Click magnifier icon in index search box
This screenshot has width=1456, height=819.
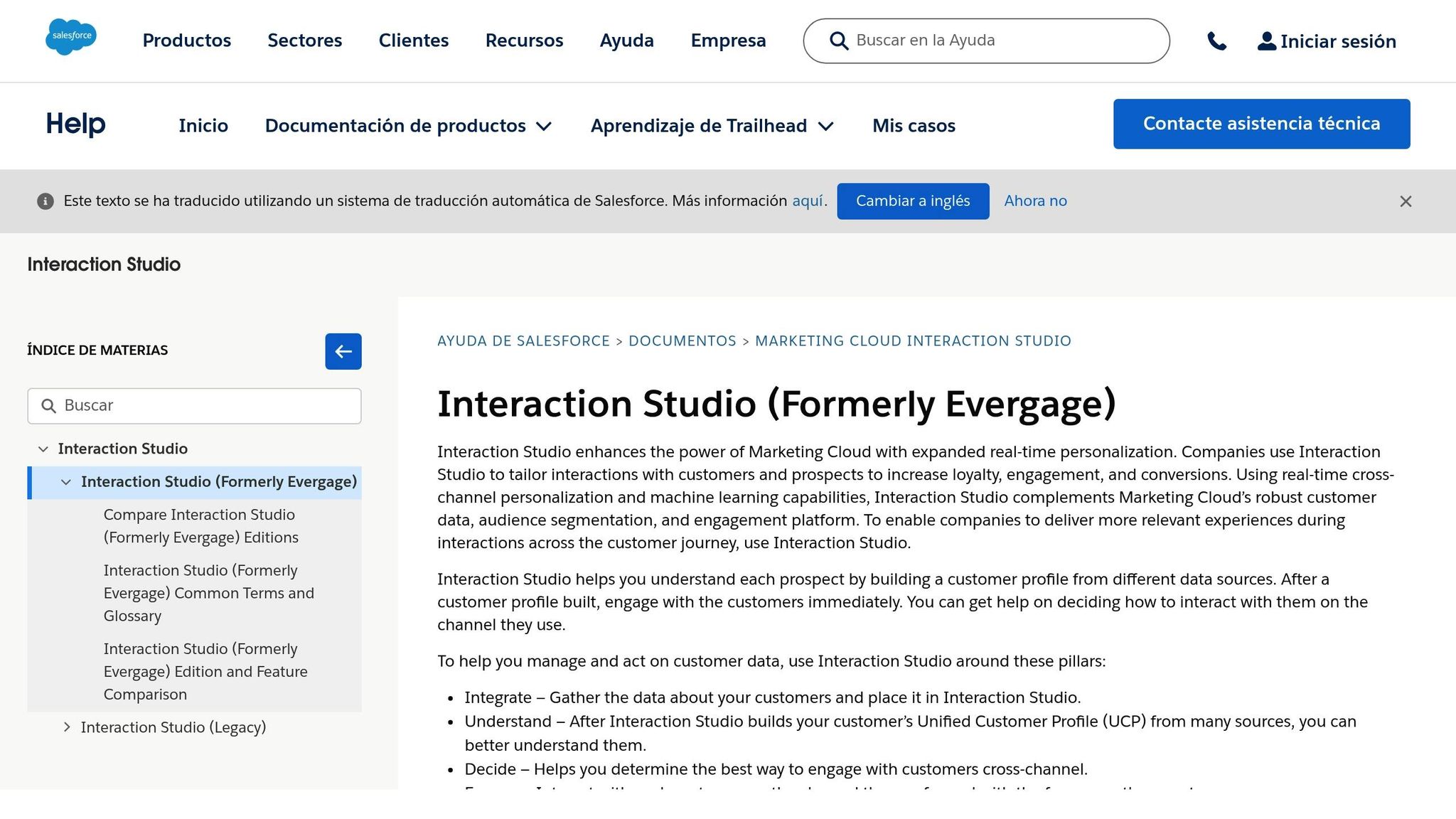click(48, 406)
